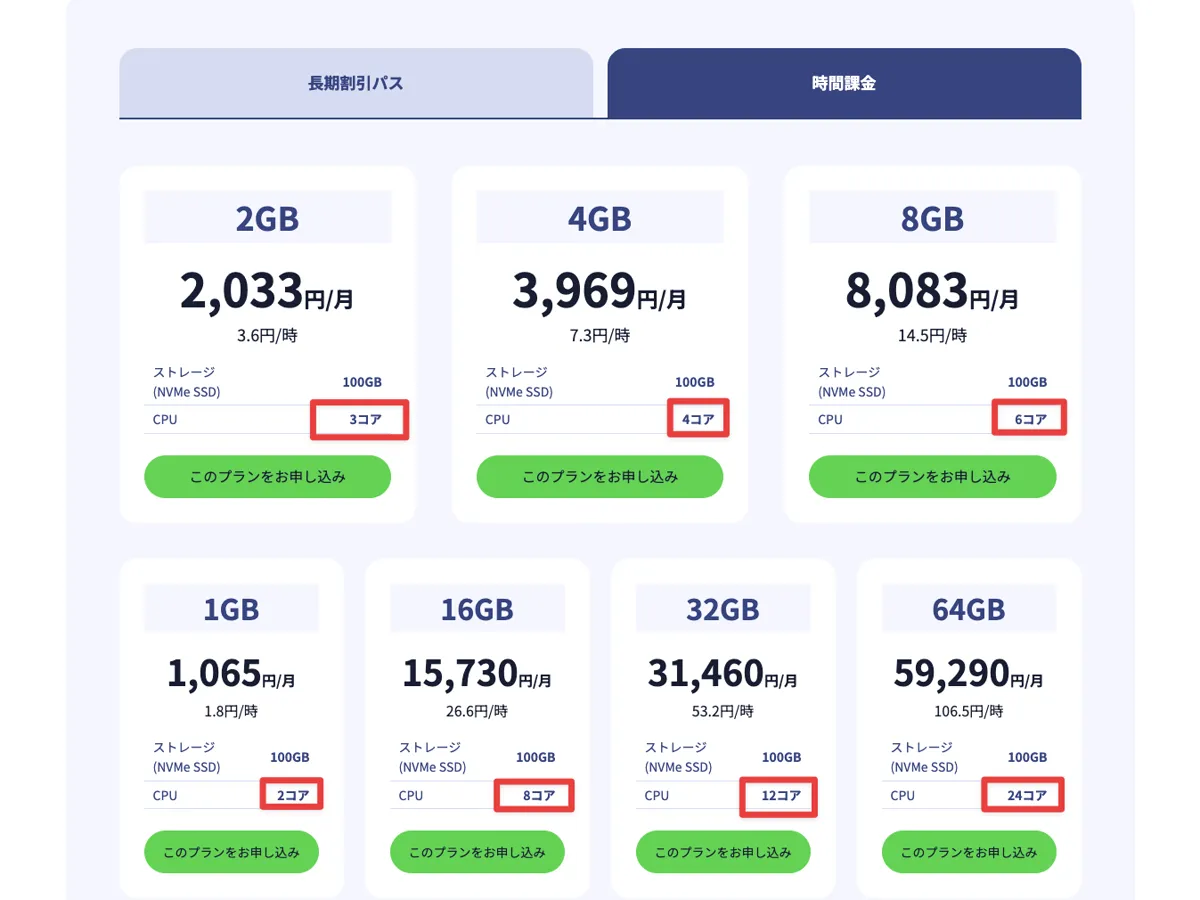Select the 8GB plan heading
1200x900 pixels.
coord(932,218)
